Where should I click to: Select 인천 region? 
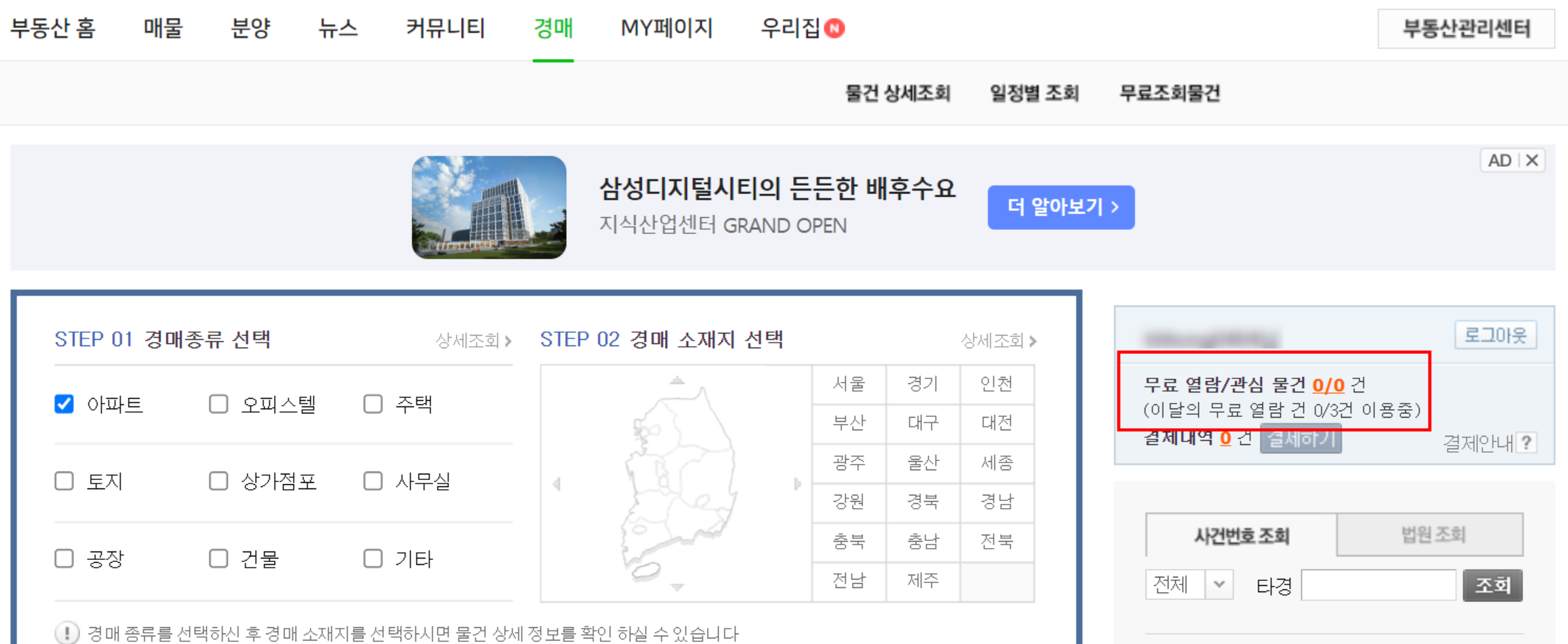(x=996, y=384)
